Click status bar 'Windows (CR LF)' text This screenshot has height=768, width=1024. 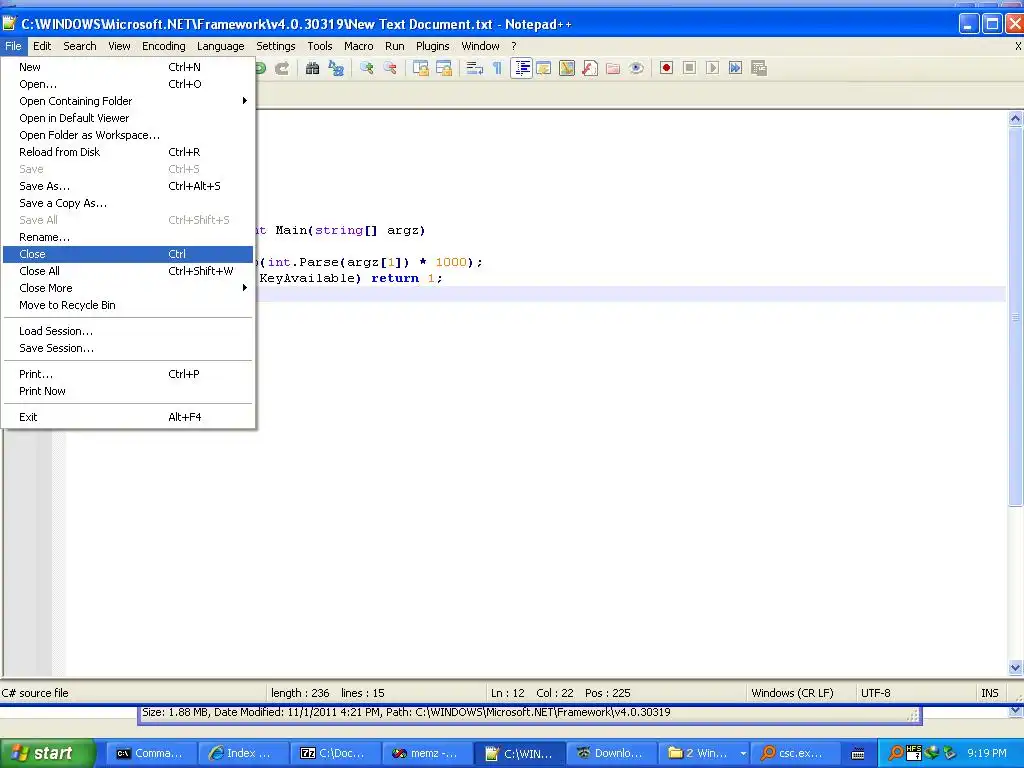coord(792,693)
